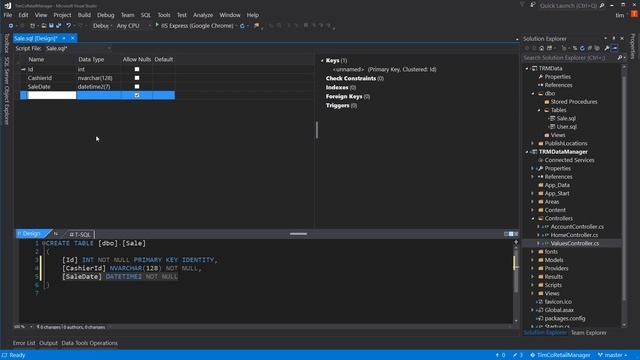Open the Analyze menu
The width and height of the screenshot is (640, 360).
coord(203,15)
